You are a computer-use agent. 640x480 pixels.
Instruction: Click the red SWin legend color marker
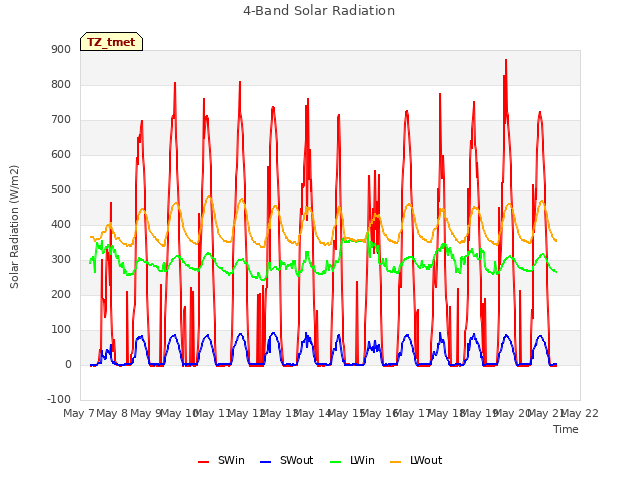point(203,462)
